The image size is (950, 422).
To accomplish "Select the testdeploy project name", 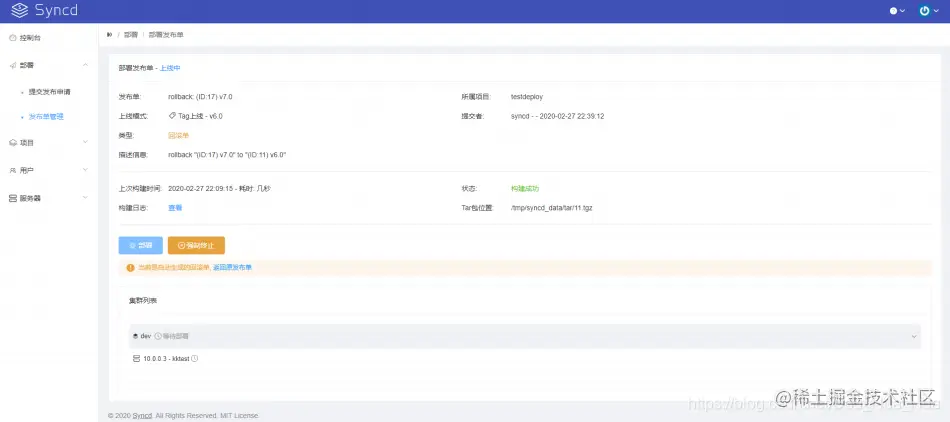I will (527, 97).
